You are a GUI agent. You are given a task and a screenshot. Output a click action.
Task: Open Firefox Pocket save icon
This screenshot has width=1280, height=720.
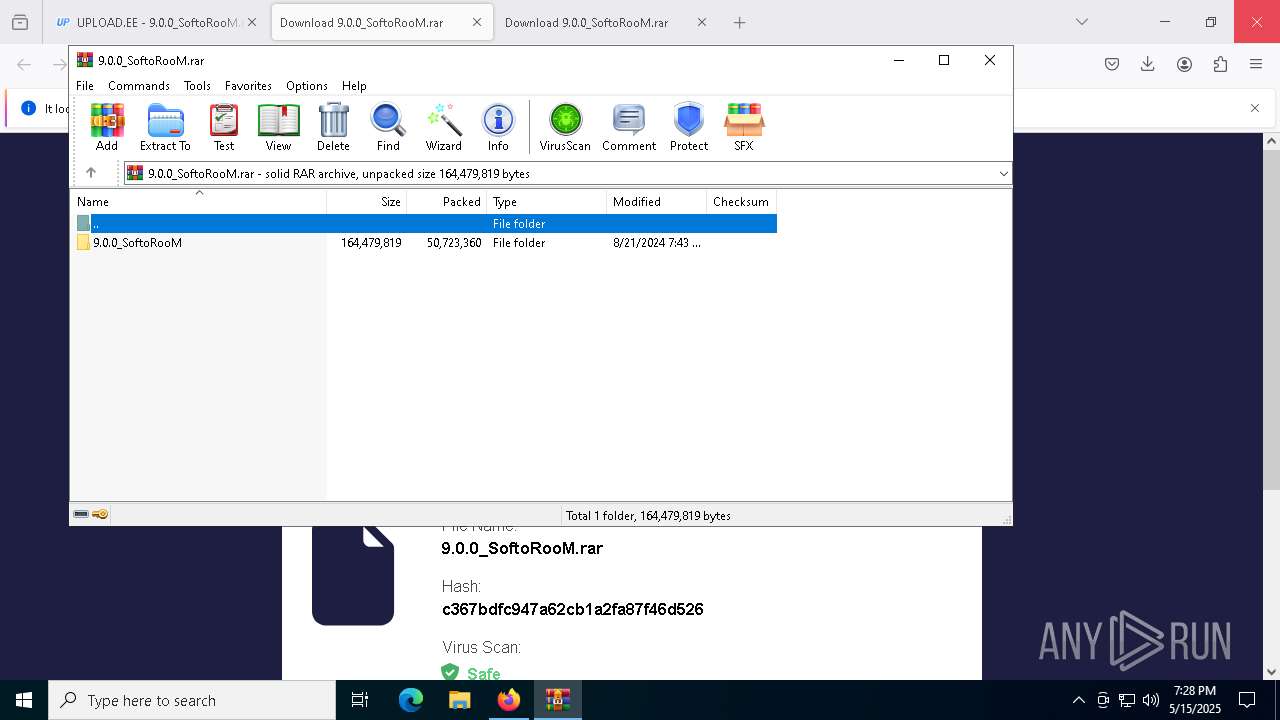point(1112,64)
